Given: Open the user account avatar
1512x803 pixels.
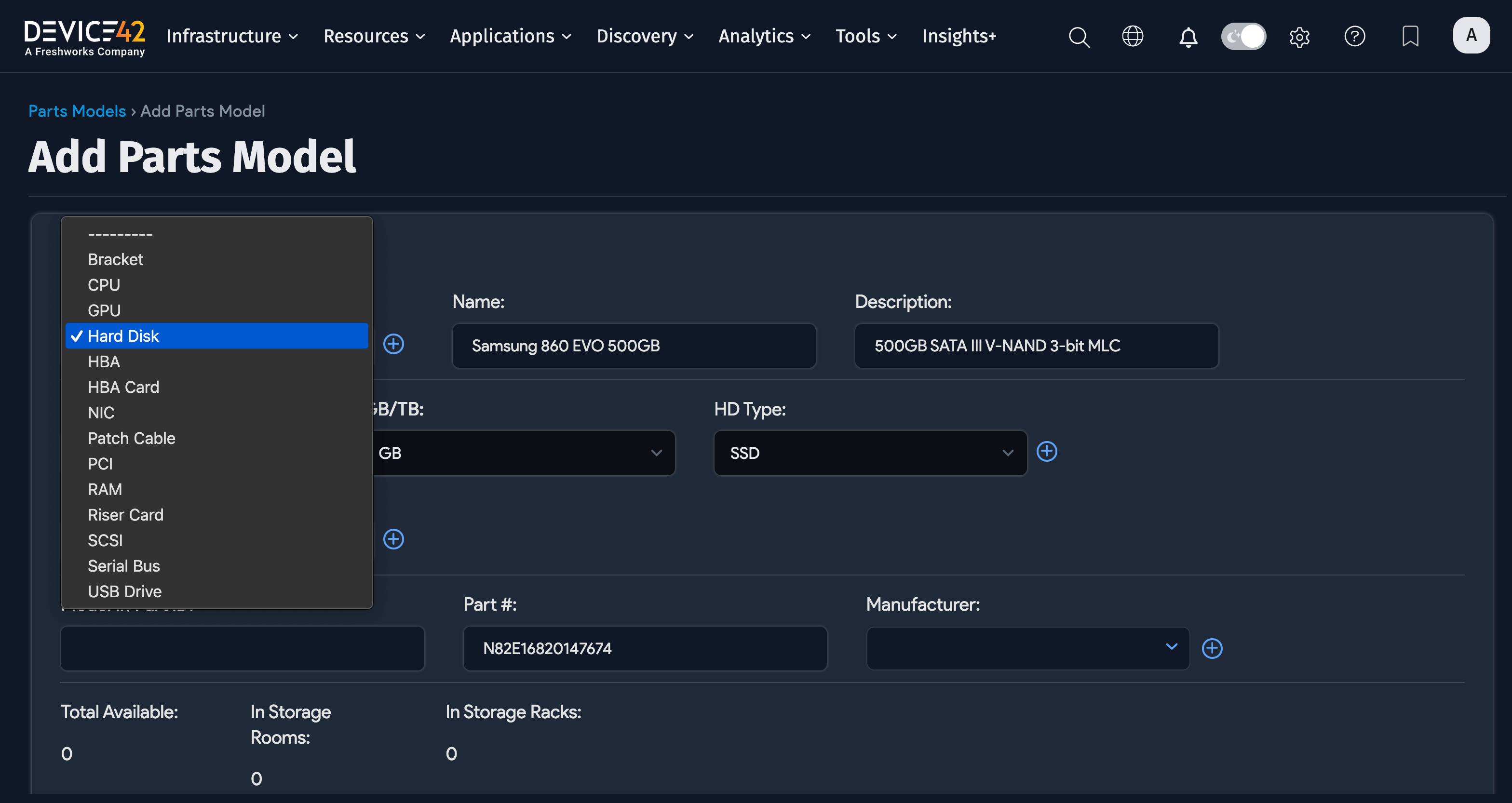Looking at the screenshot, I should click(x=1471, y=35).
